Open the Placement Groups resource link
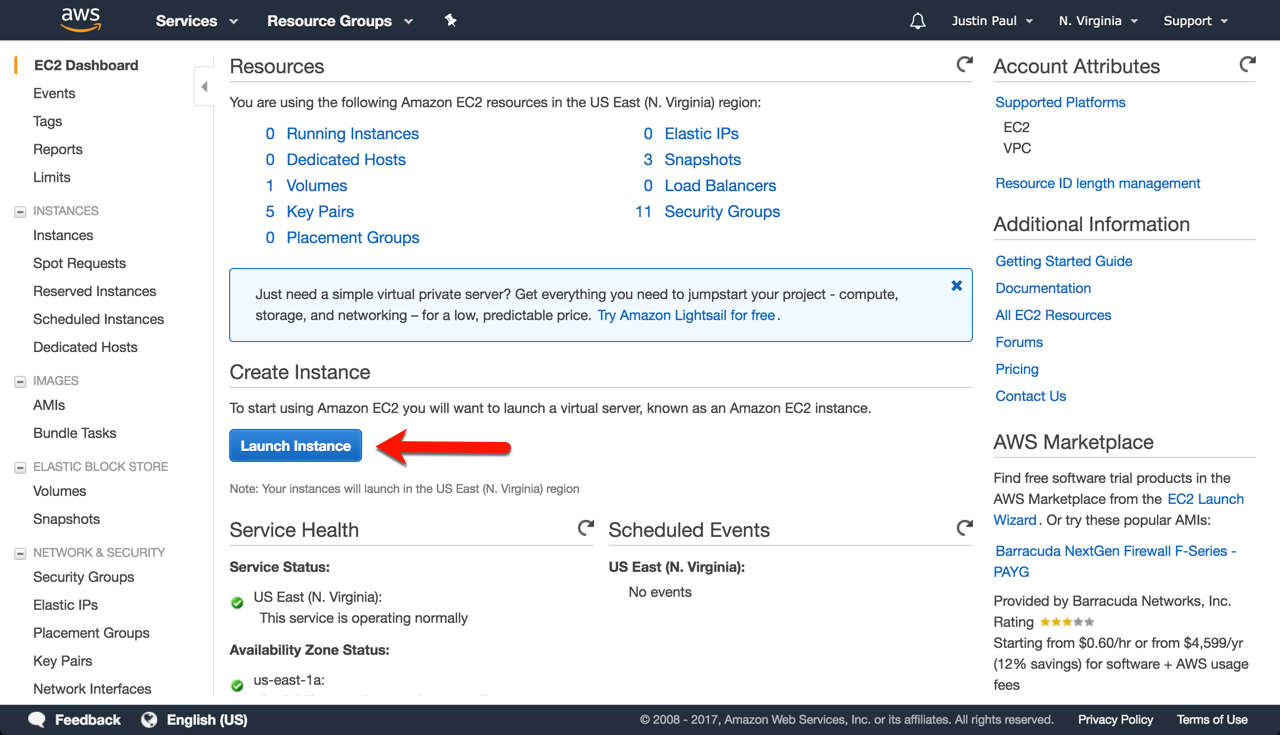The image size is (1280, 735). [353, 238]
